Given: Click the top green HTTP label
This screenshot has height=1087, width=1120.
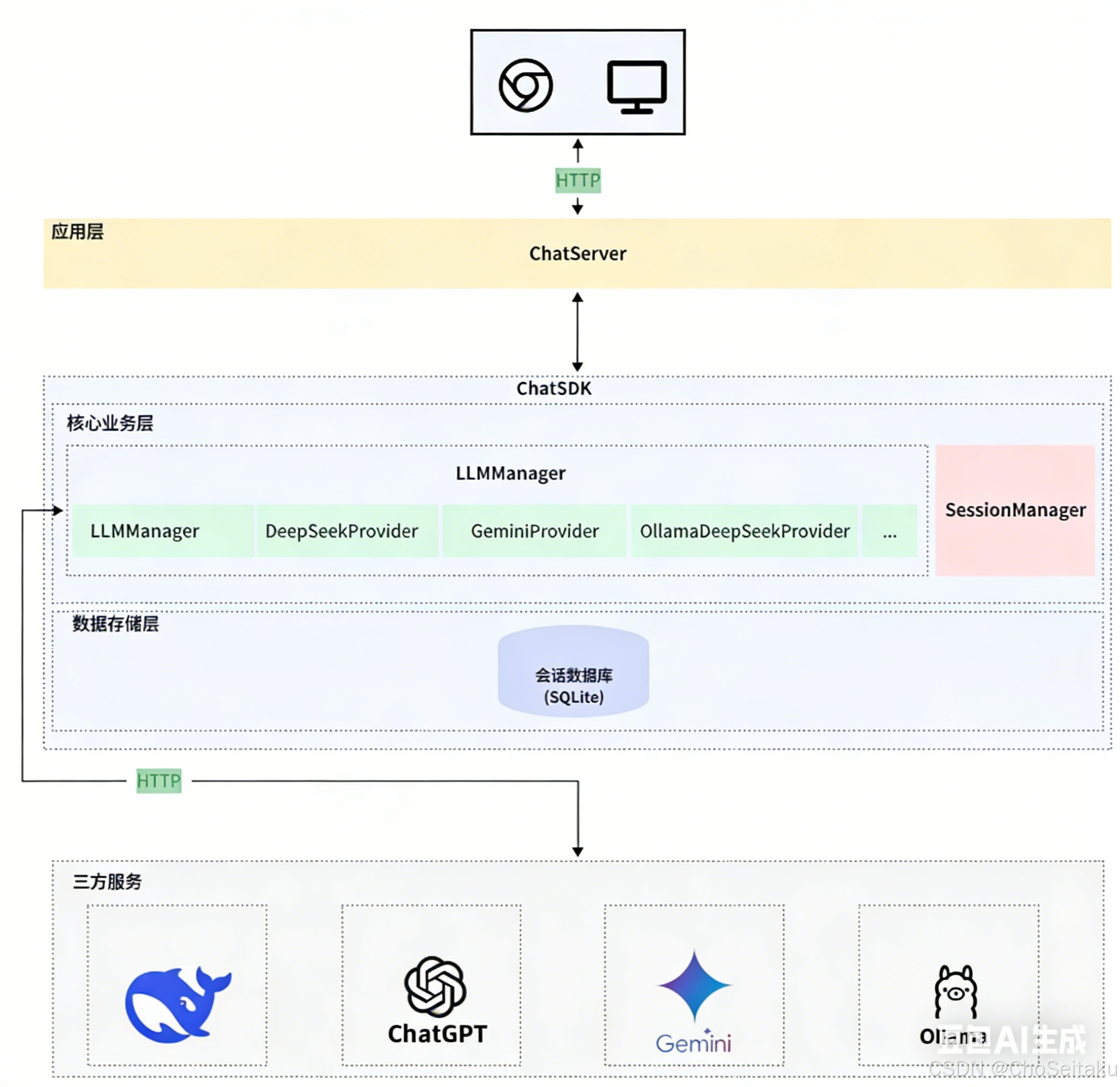Looking at the screenshot, I should pyautogui.click(x=578, y=181).
